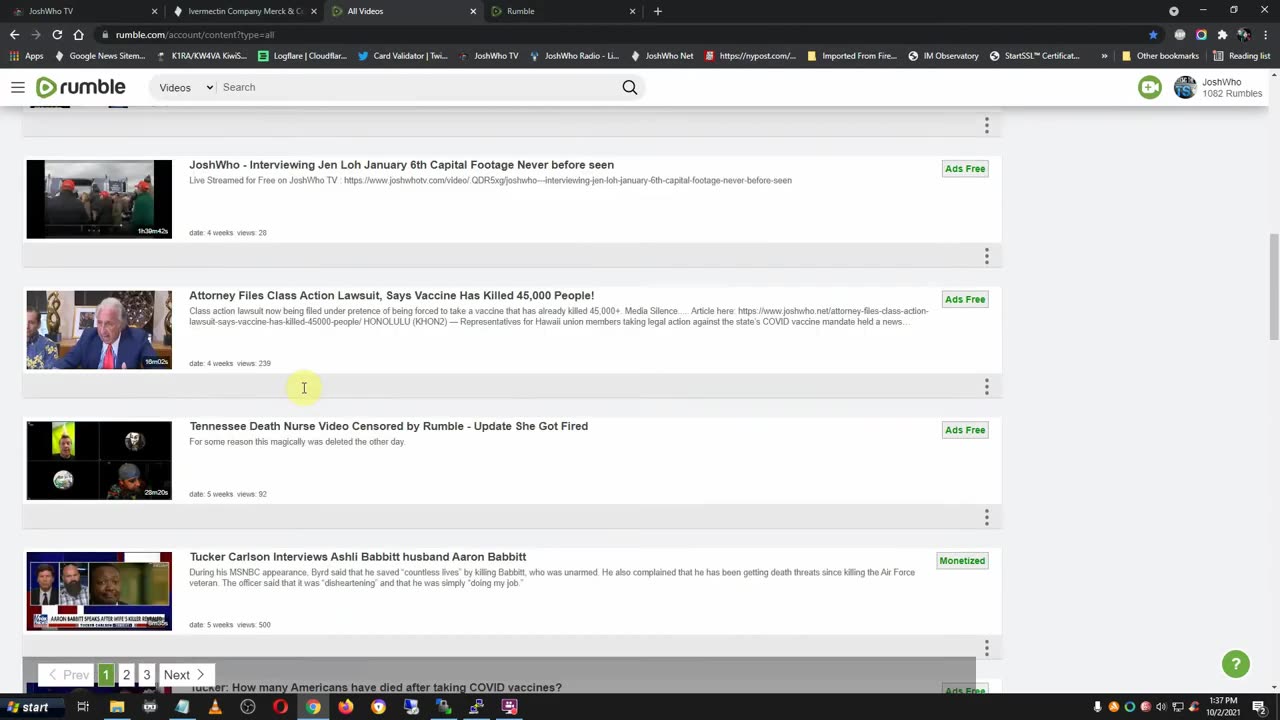Reload the current page
1280x720 pixels.
coord(57,34)
